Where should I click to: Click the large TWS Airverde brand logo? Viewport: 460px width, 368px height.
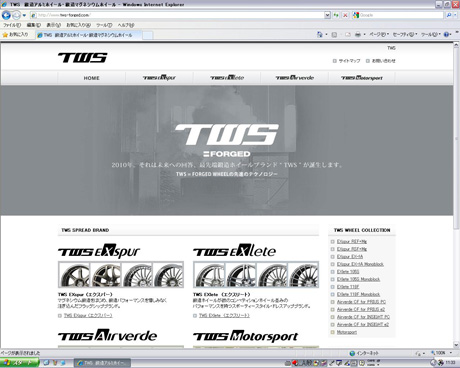point(107,335)
